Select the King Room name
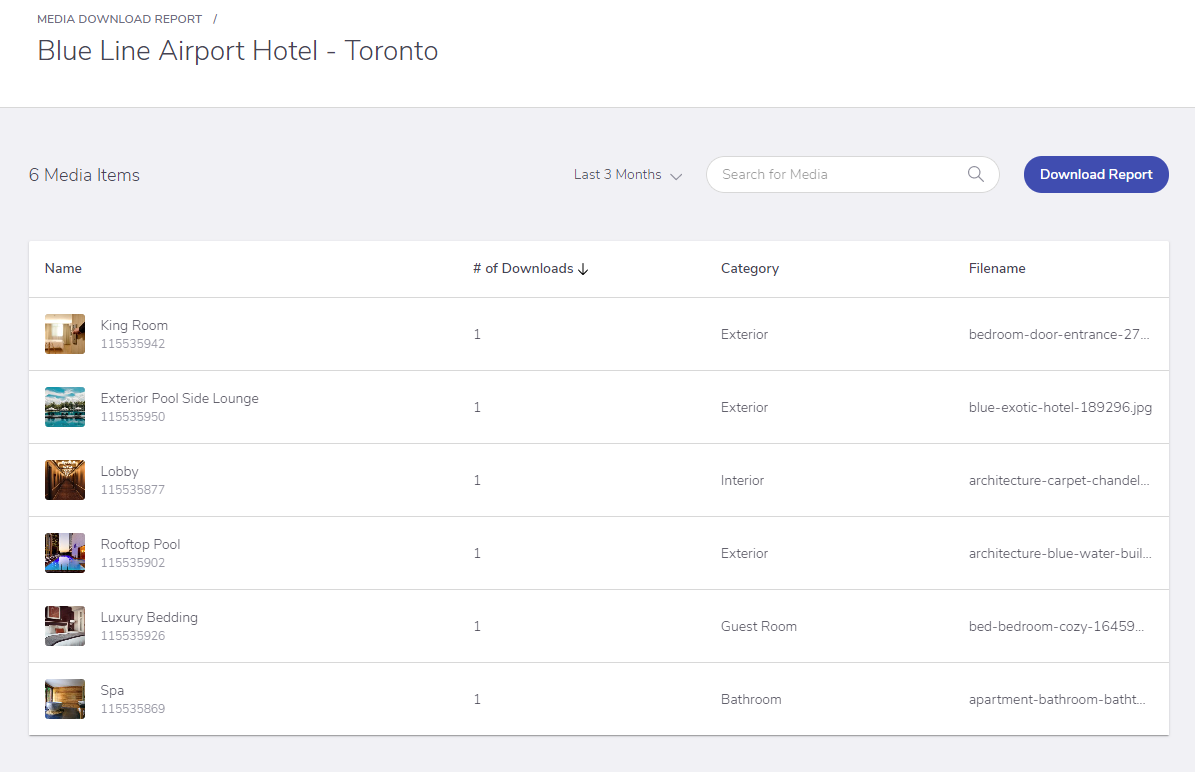 [134, 325]
